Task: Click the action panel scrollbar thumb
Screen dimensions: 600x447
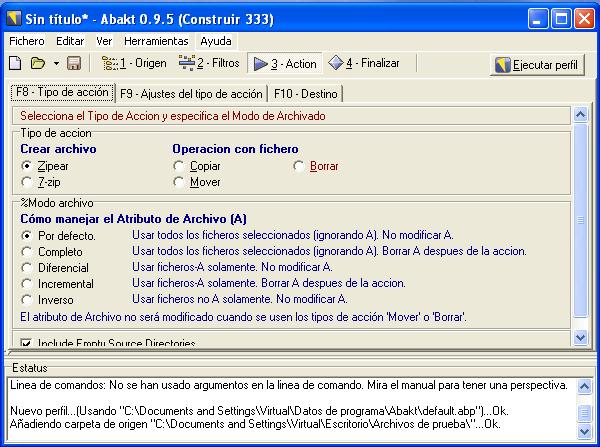Action: pyautogui.click(x=580, y=220)
